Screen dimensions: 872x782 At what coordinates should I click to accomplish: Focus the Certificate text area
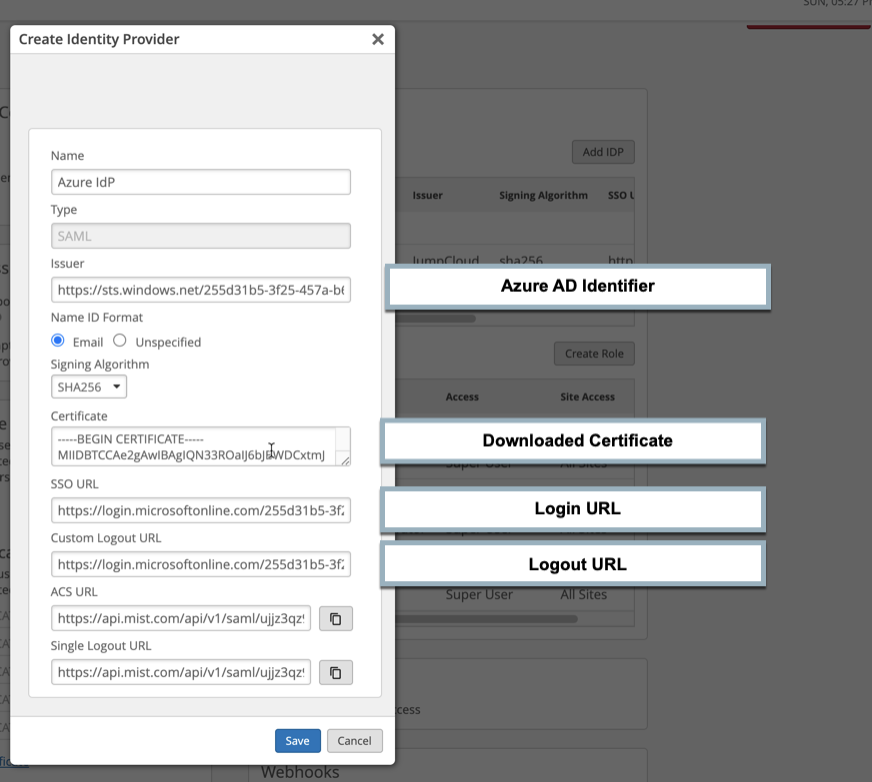195,447
